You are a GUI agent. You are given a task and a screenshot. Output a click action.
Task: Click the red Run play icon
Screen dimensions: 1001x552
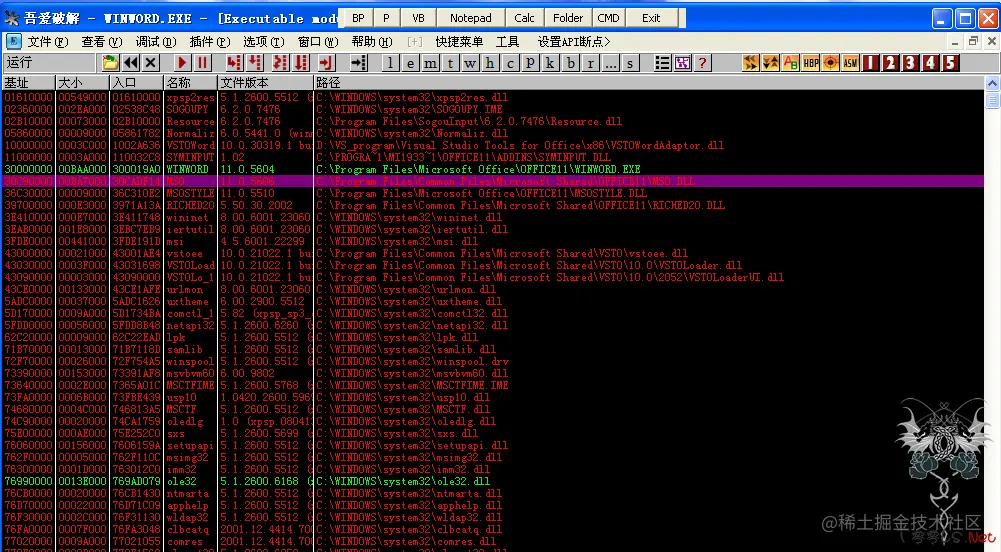182,63
